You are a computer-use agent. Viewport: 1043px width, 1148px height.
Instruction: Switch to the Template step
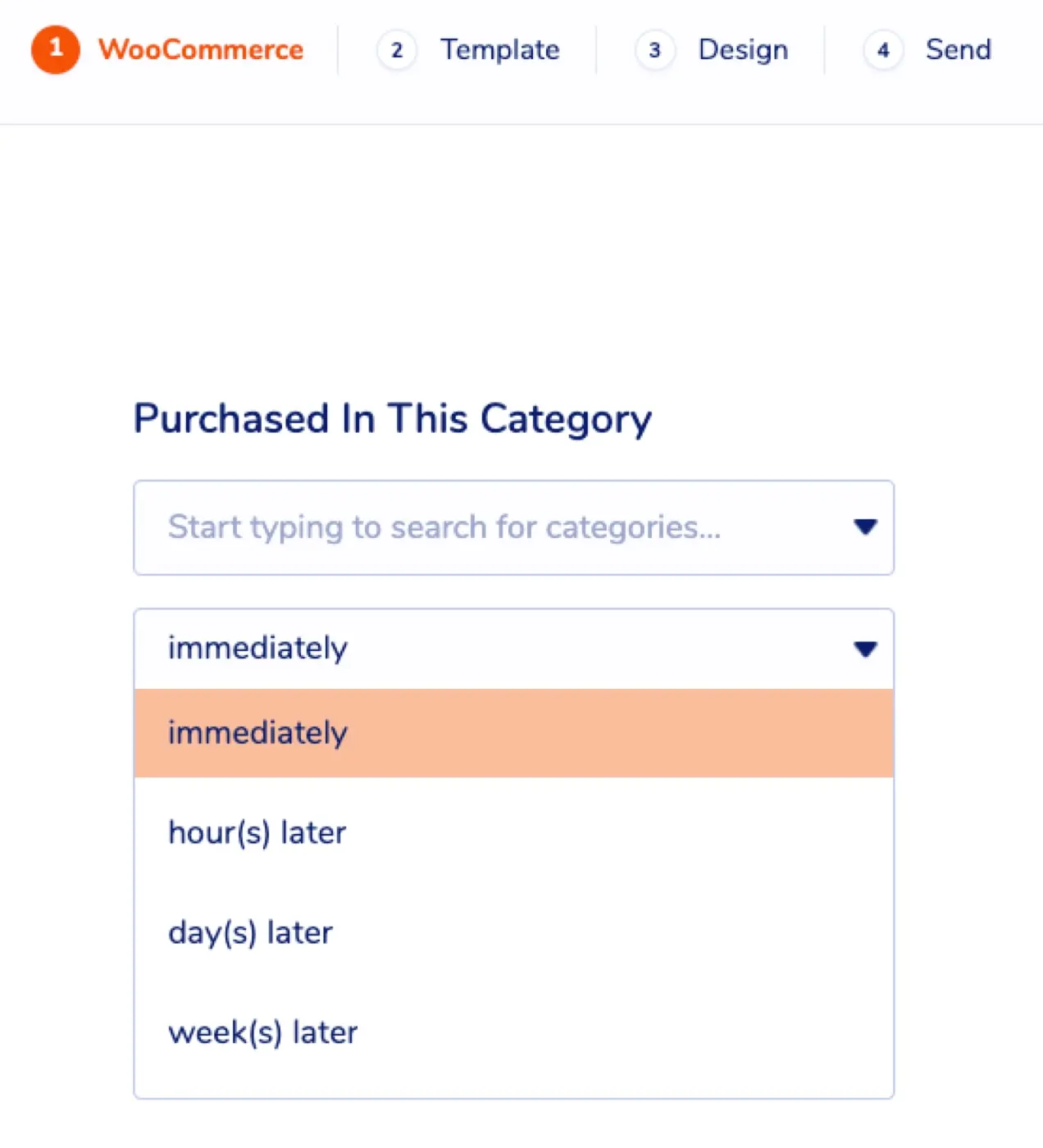[500, 49]
